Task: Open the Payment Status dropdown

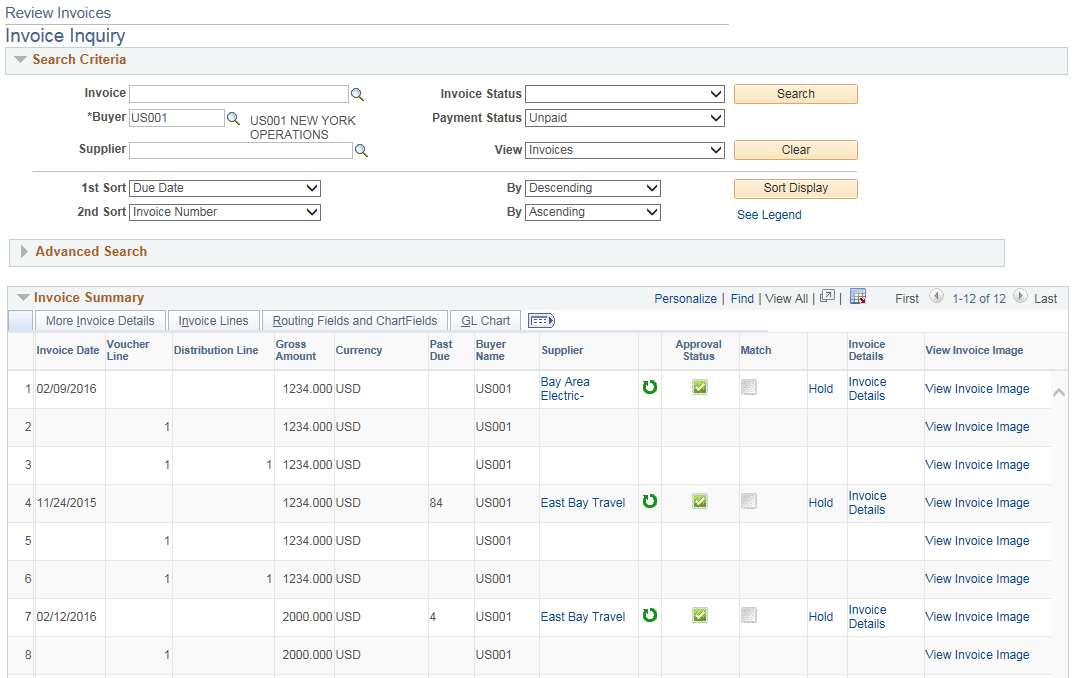Action: tap(624, 117)
